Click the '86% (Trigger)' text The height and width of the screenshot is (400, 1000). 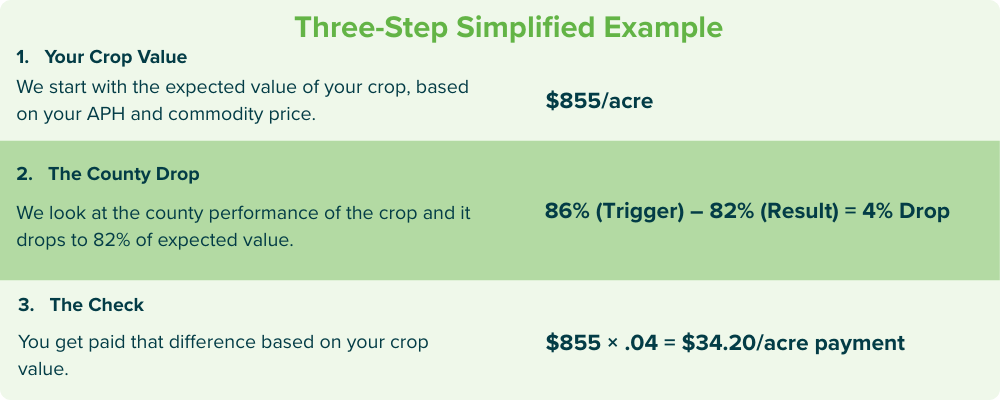[x=615, y=211]
